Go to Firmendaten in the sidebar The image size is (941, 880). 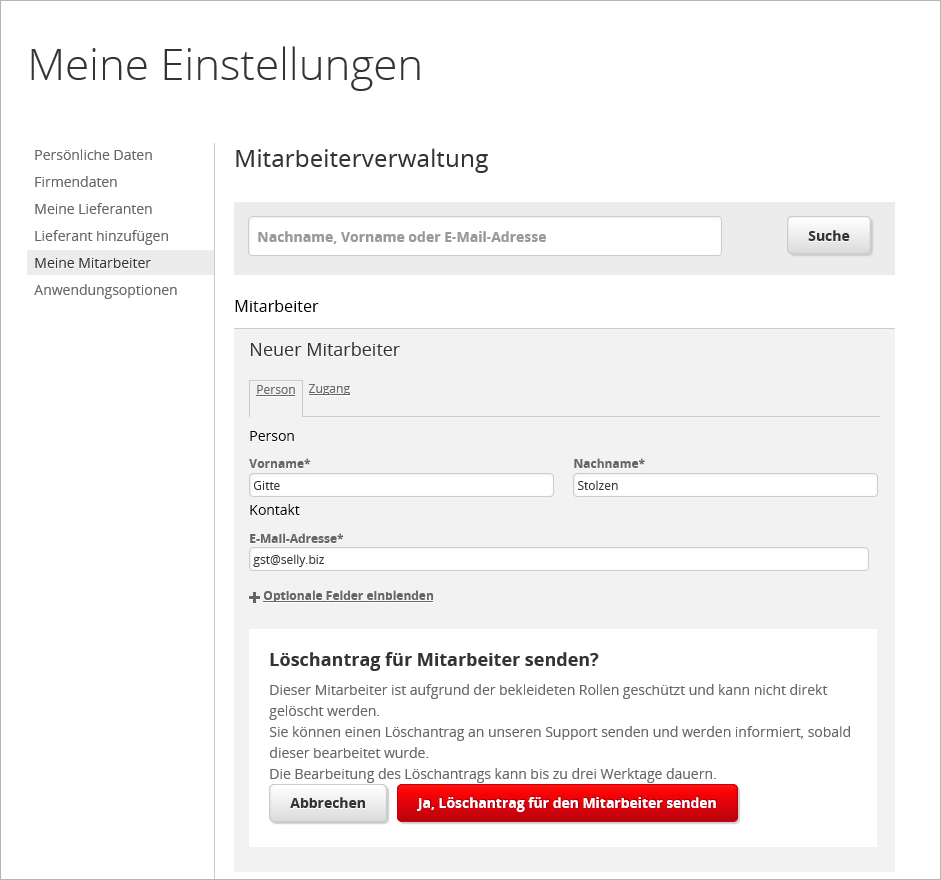point(76,182)
